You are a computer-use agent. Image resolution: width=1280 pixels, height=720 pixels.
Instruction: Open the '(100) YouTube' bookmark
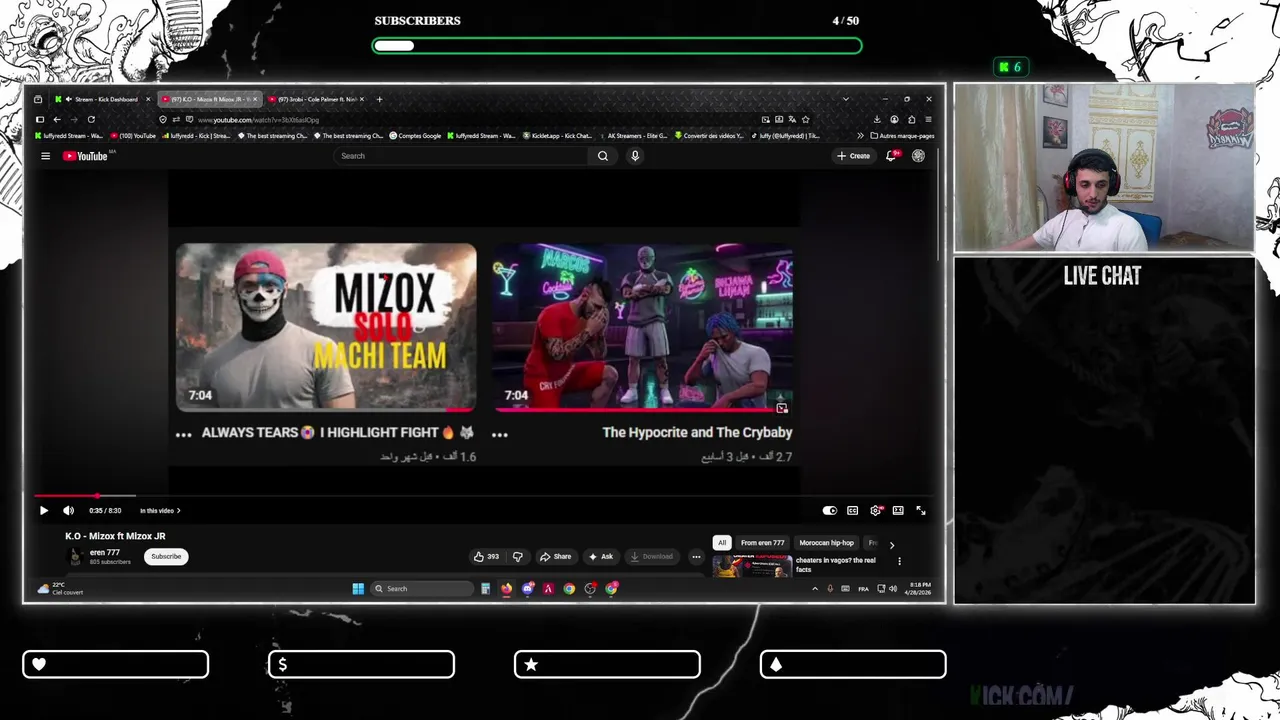pos(133,136)
